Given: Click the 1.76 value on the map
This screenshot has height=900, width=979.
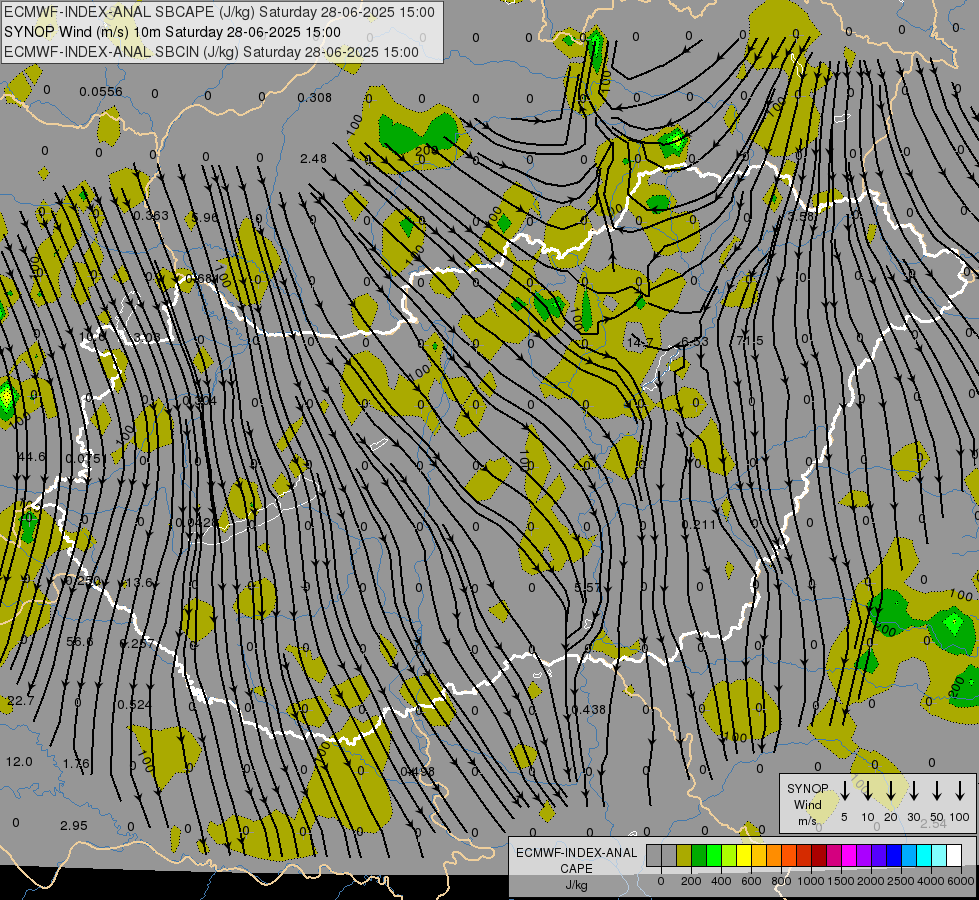Looking at the screenshot, I should tap(76, 763).
